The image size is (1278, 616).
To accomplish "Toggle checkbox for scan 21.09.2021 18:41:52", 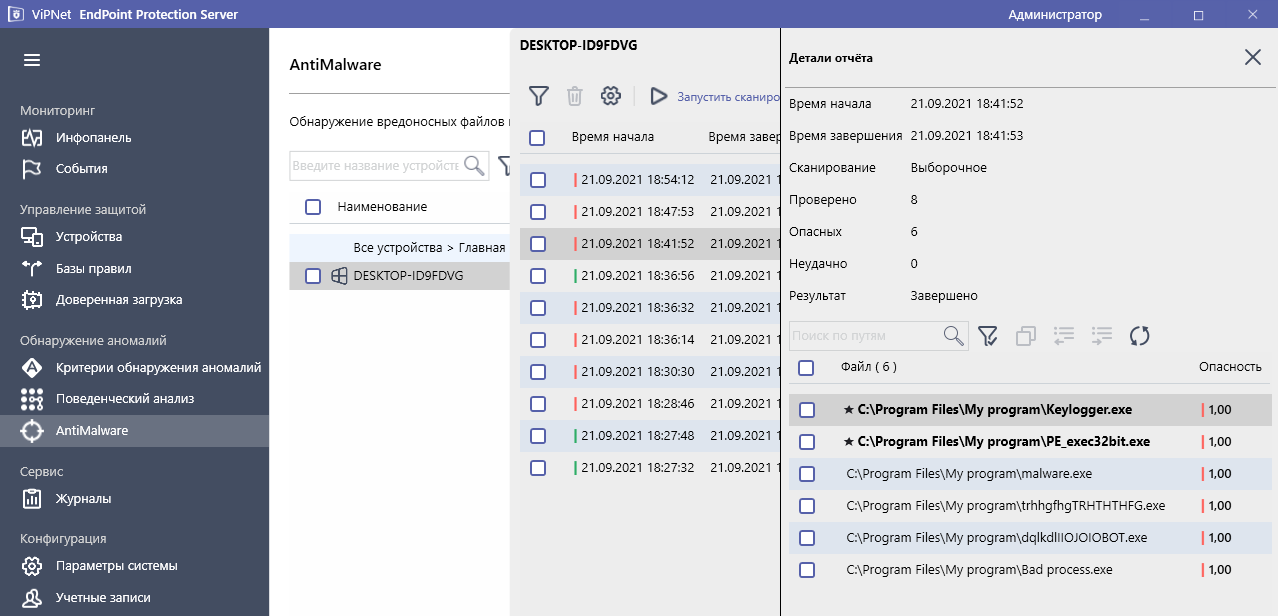I will pyautogui.click(x=538, y=243).
